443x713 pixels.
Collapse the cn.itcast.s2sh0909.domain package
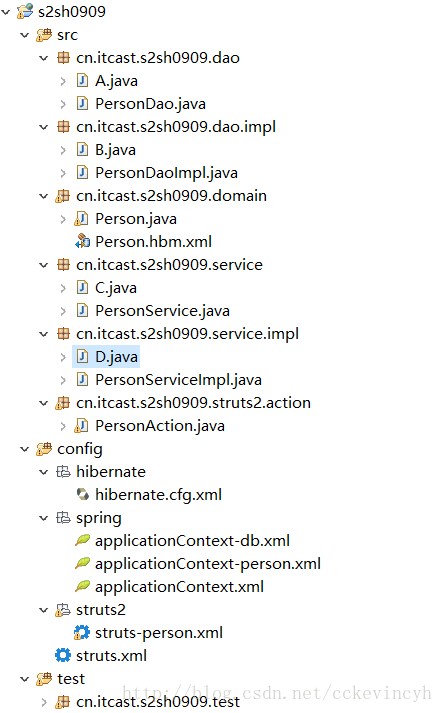click(44, 196)
